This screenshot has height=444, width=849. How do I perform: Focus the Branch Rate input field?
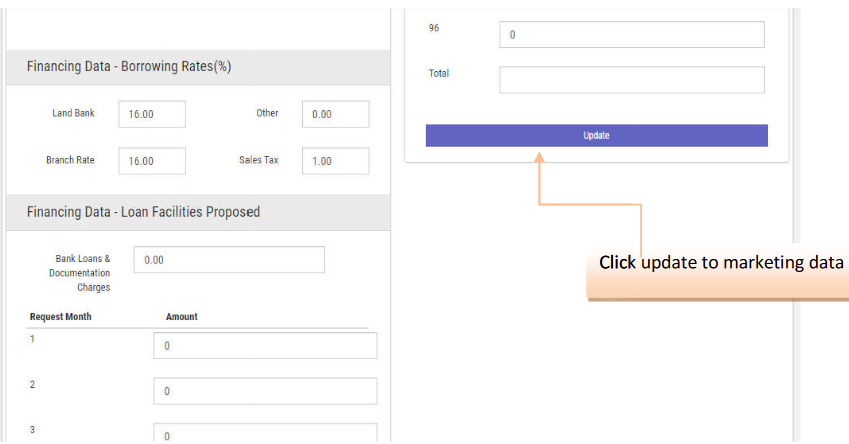151,161
